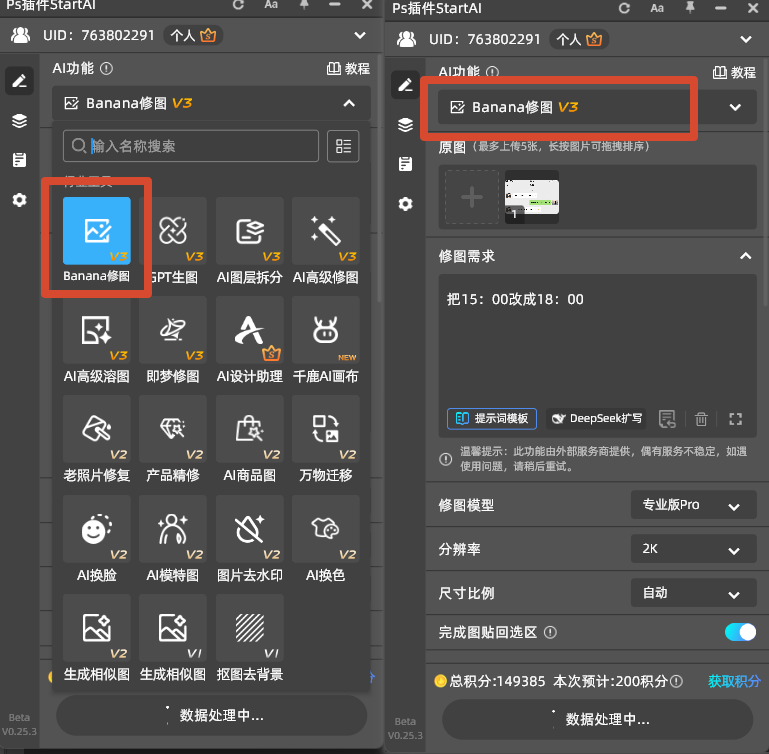Click notes sidebar icon in right panel
Image resolution: width=769 pixels, height=754 pixels.
[x=405, y=164]
